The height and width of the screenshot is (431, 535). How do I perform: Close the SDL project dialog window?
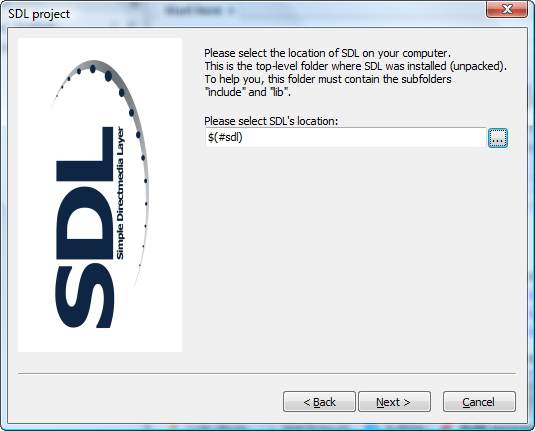click(x=507, y=9)
